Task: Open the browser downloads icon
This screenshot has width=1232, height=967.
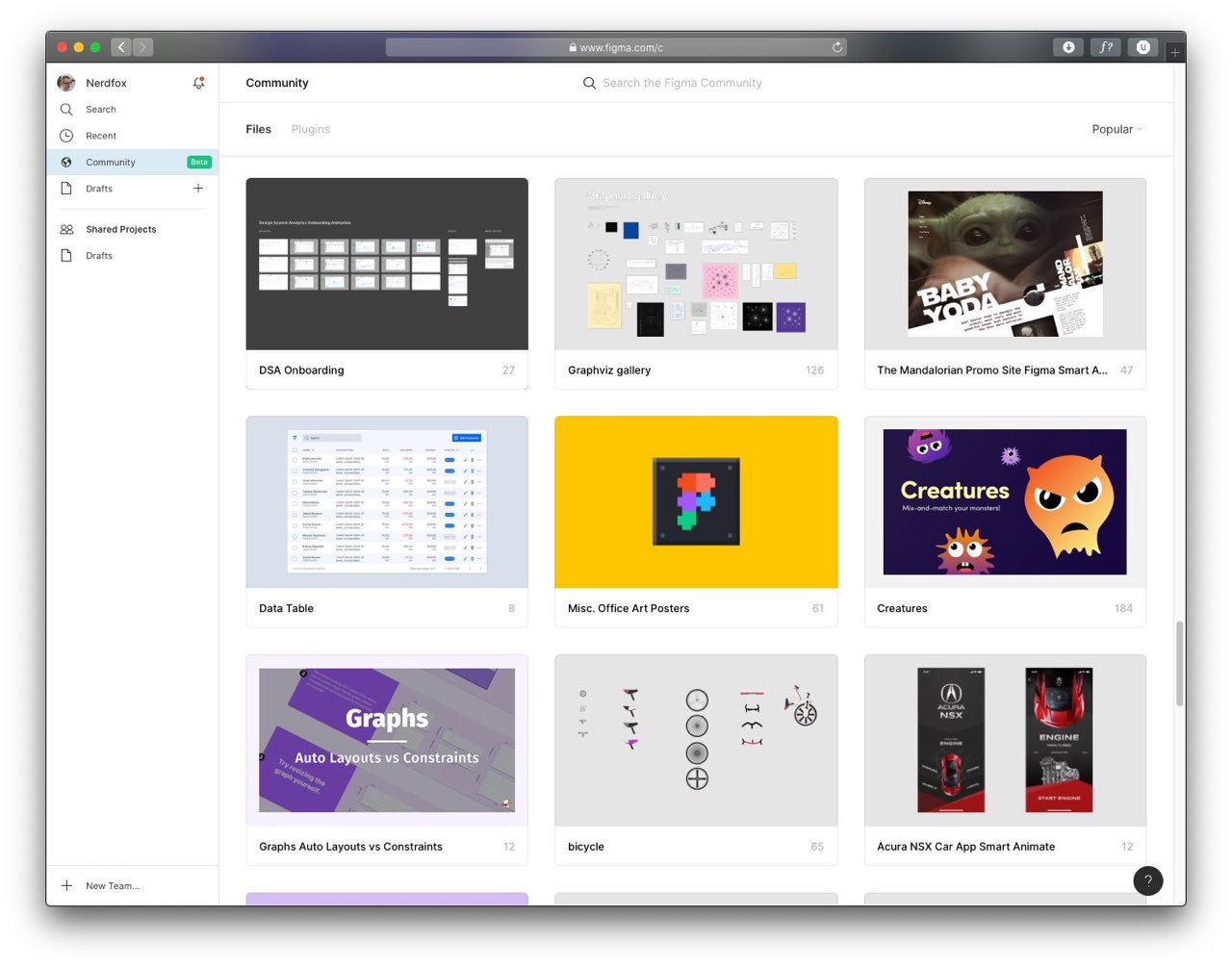Action: coord(1068,47)
